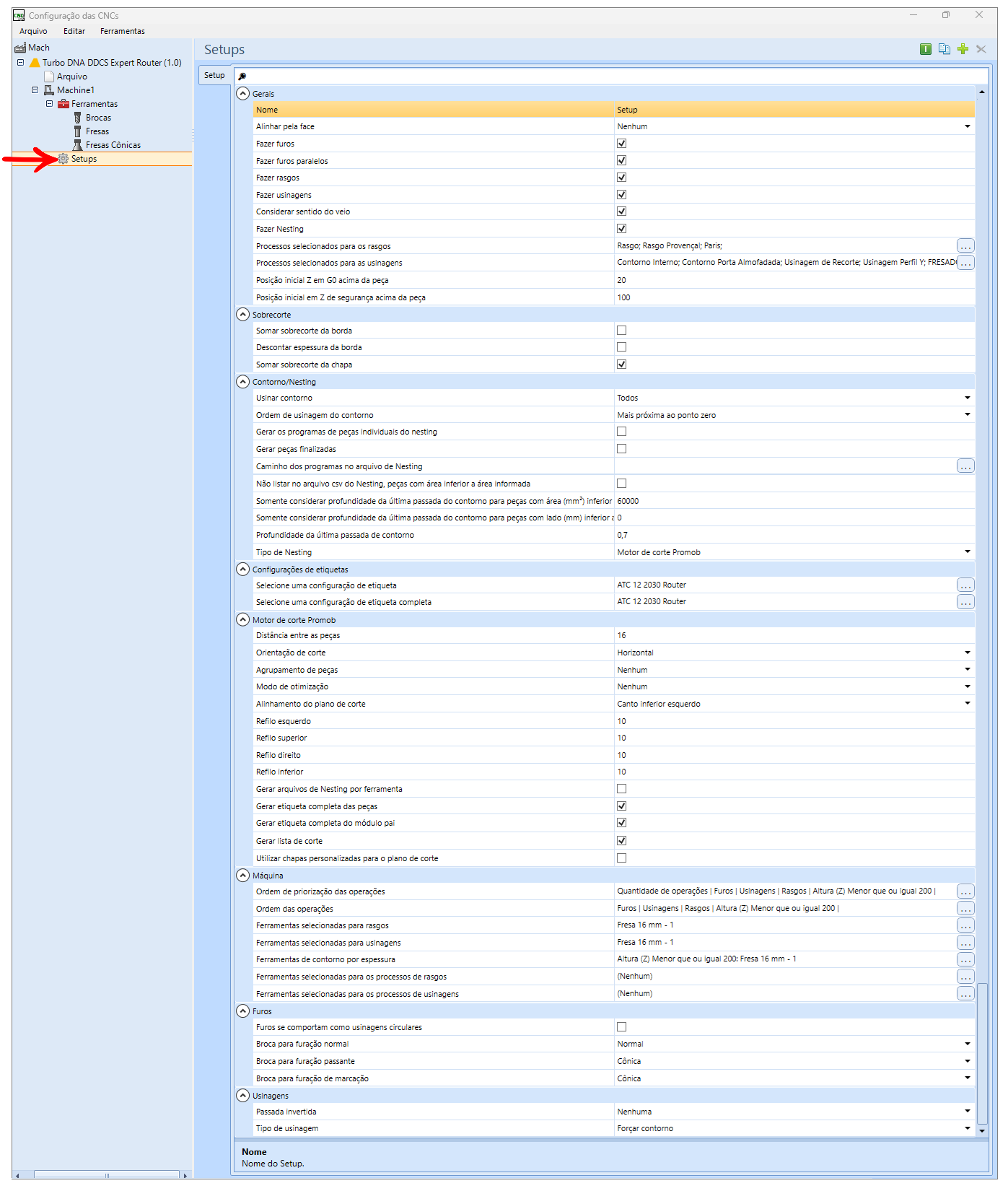
Task: Browse Caminho dos programas no arquivo de Nesting
Action: tap(965, 466)
